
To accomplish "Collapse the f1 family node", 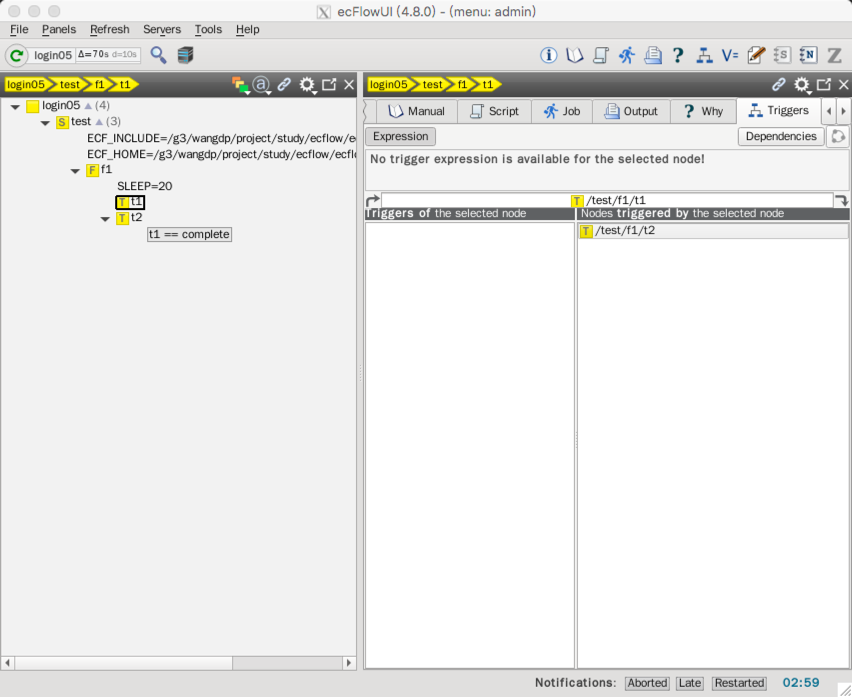I will click(76, 171).
